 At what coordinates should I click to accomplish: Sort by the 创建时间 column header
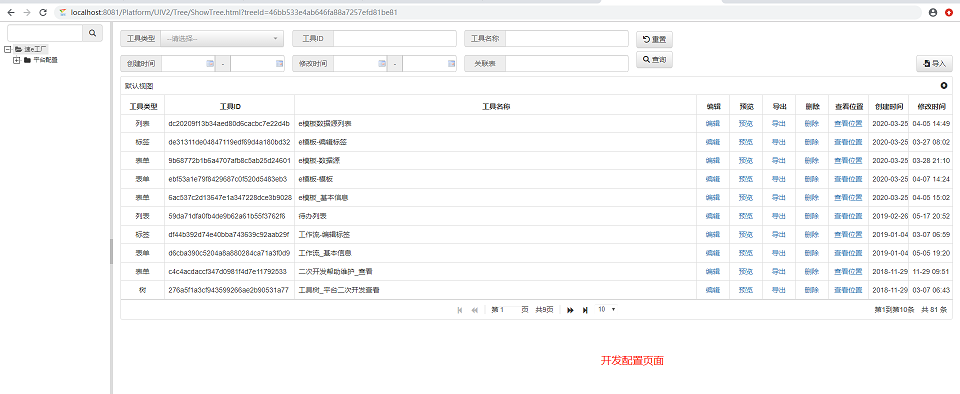[888, 106]
